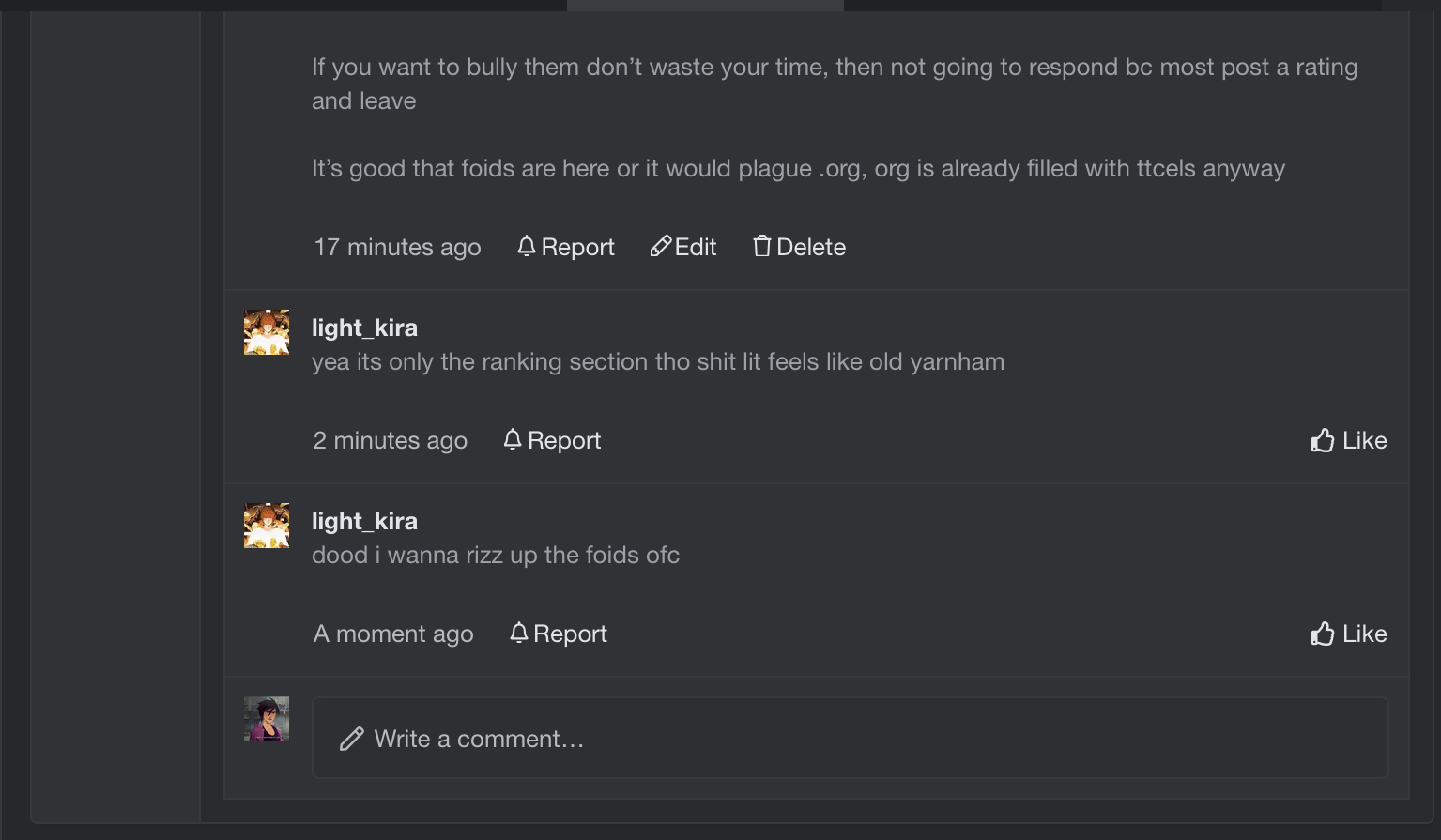Click the horizontal scrollbar thumb at top
Viewport: 1441px width, 840px height.
(x=705, y=5)
